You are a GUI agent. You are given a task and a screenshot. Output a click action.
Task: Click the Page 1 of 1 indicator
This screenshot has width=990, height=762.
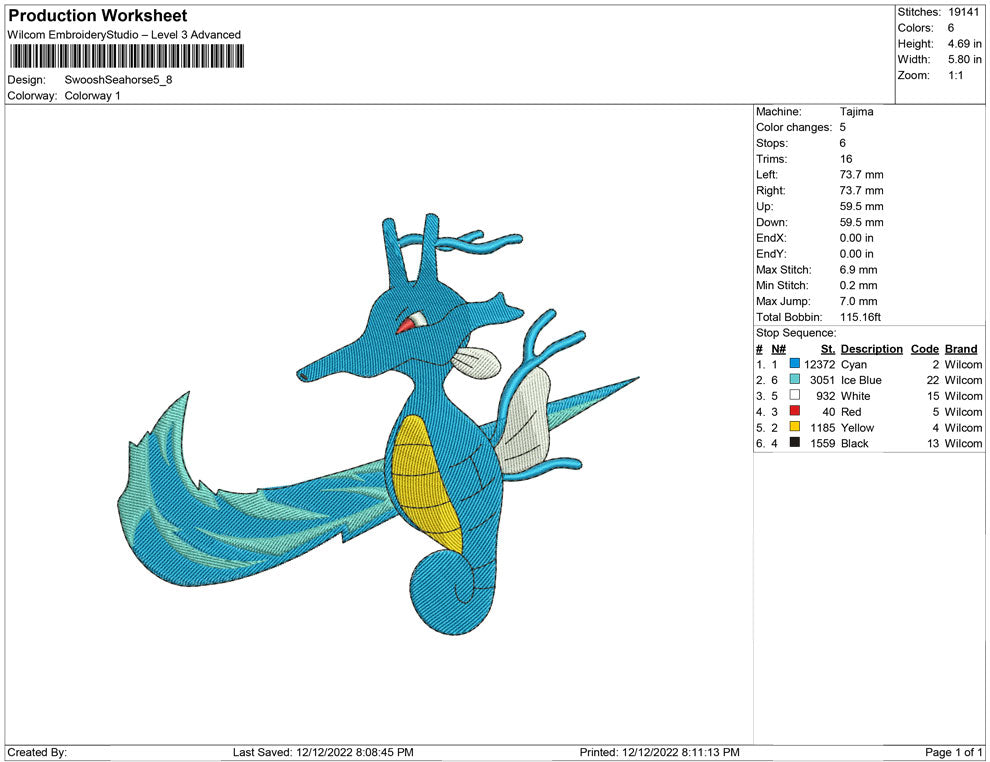coord(954,752)
